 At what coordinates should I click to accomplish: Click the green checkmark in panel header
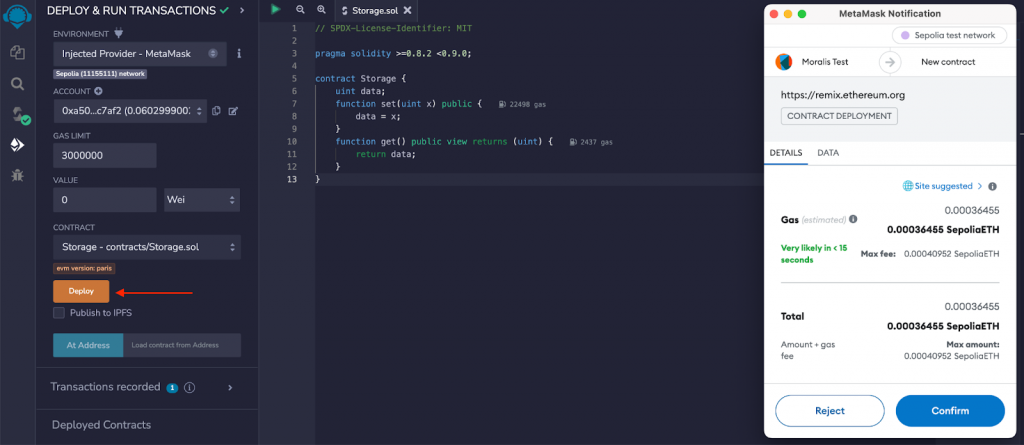[x=225, y=10]
